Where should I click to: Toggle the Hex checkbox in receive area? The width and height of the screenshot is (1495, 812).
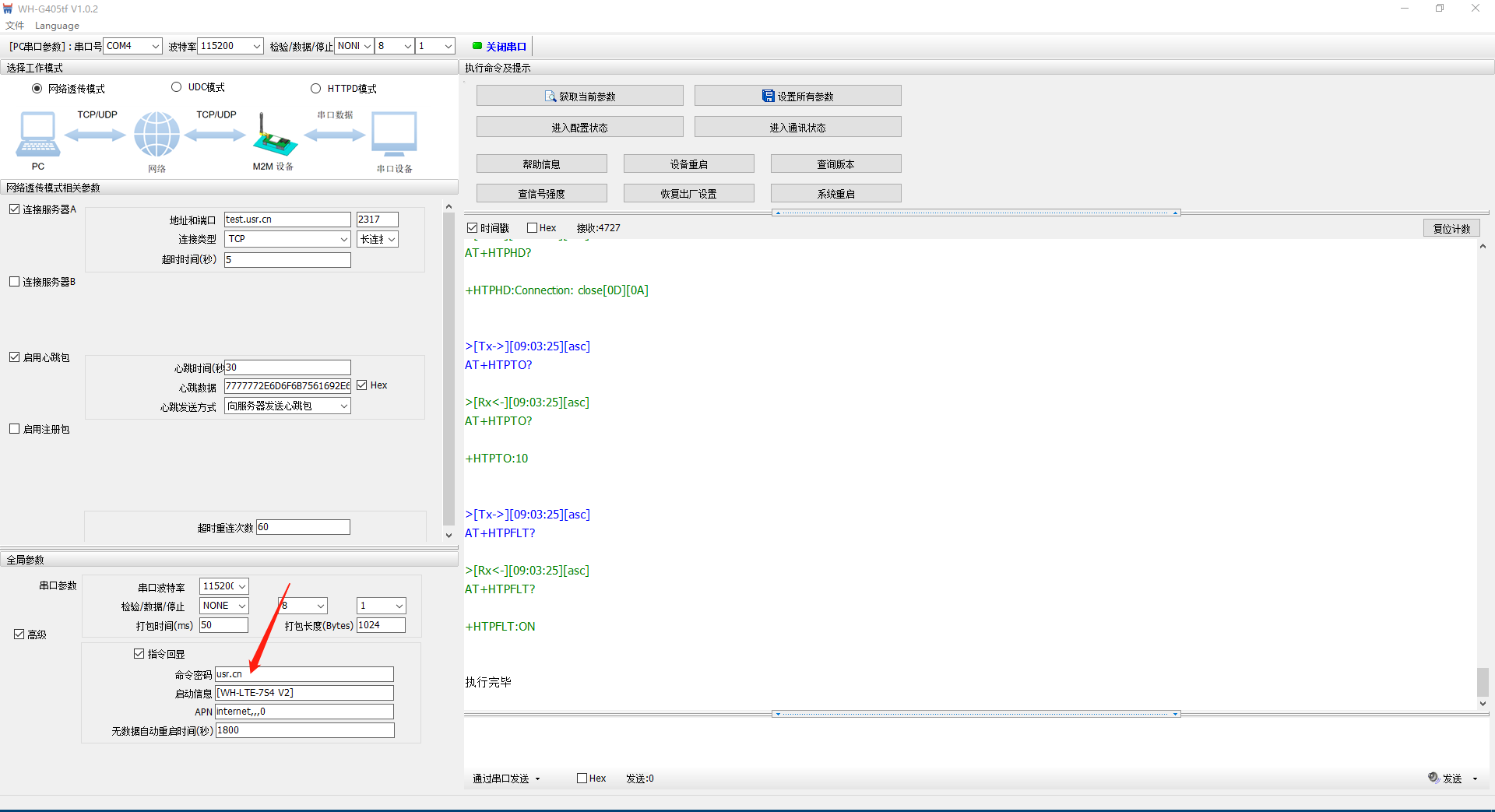pyautogui.click(x=533, y=228)
